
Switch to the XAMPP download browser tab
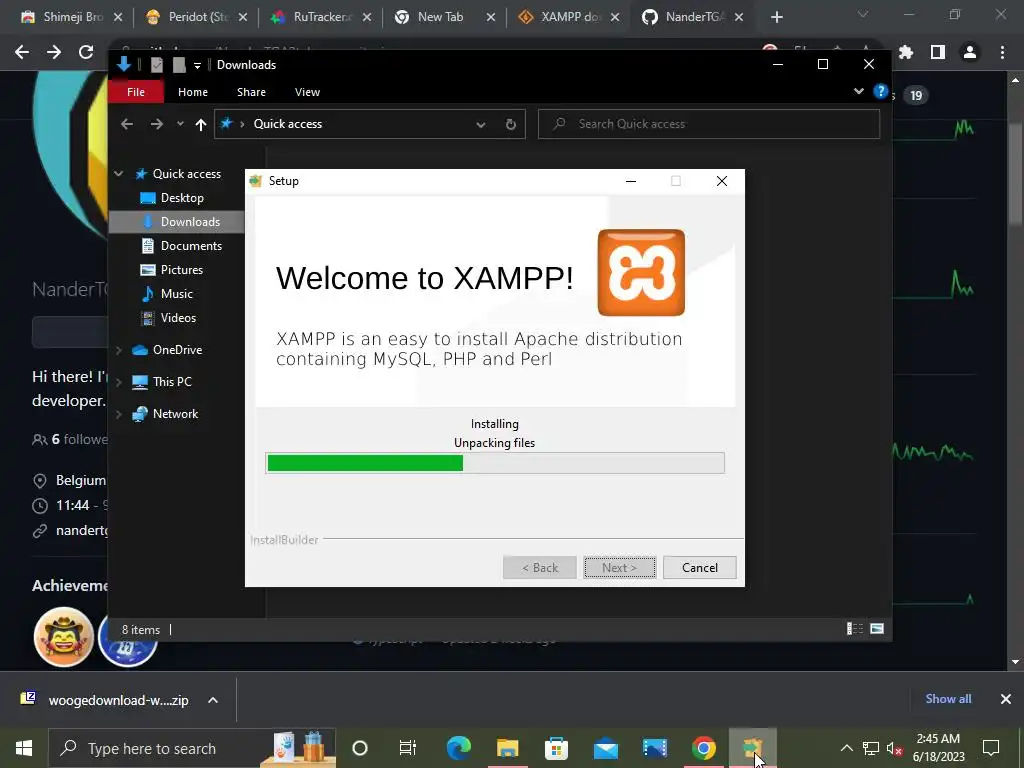tap(569, 17)
